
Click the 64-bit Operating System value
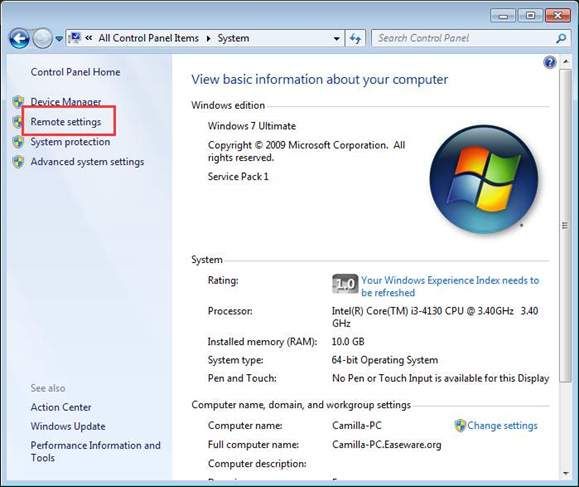(385, 360)
